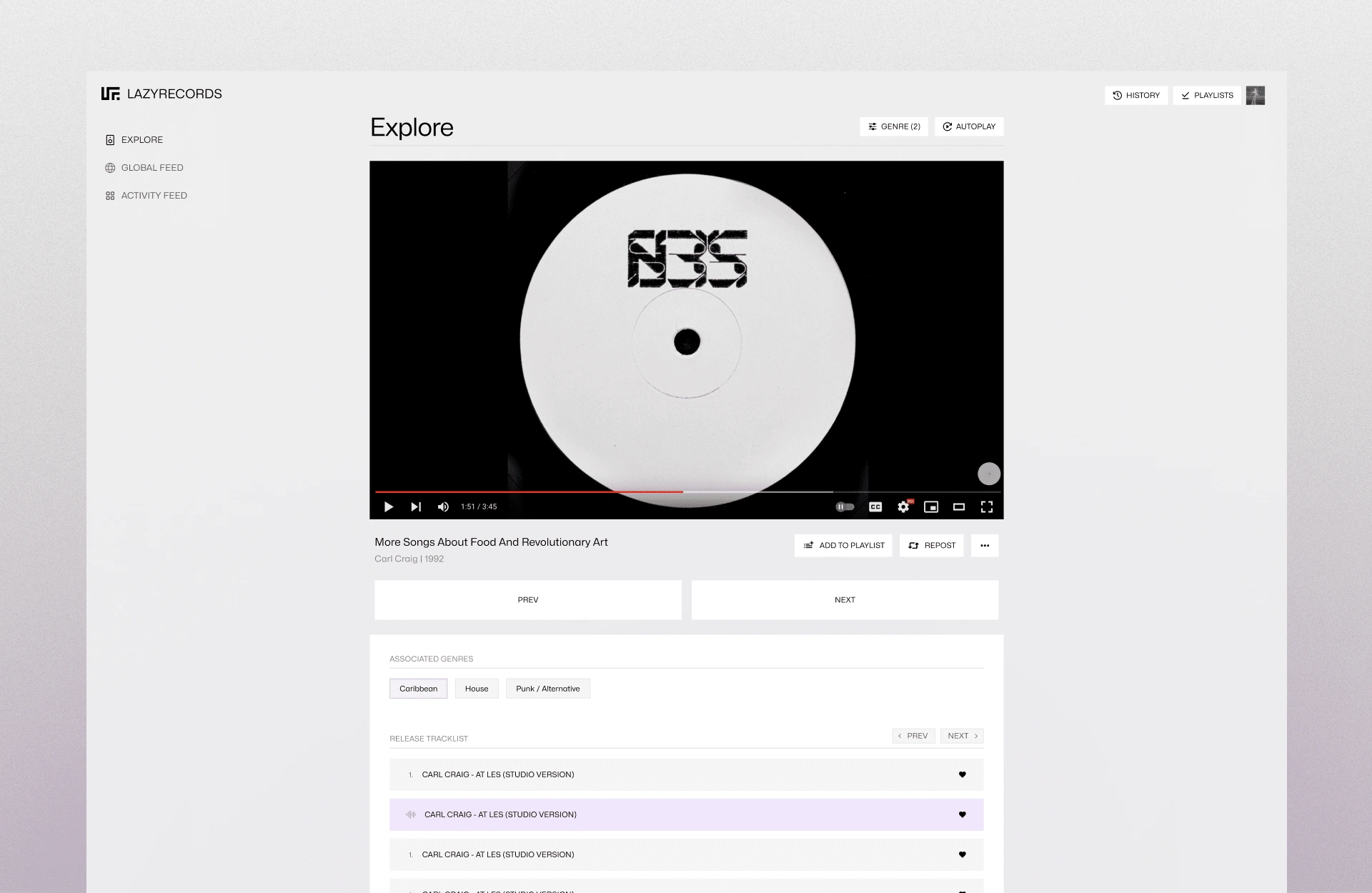Like the third tracklist track
This screenshot has width=1372, height=893.
click(963, 854)
